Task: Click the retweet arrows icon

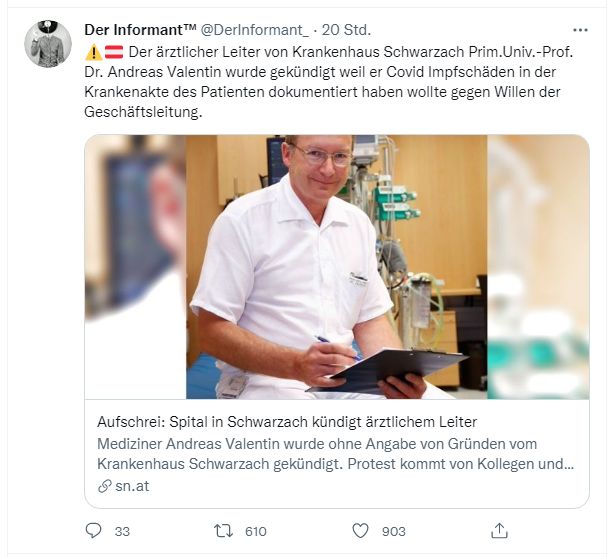Action: [223, 531]
